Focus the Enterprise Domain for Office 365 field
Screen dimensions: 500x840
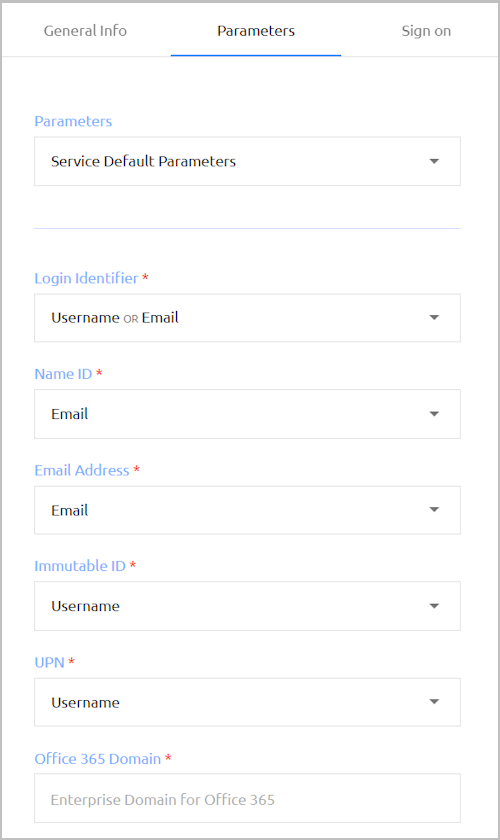(x=247, y=798)
